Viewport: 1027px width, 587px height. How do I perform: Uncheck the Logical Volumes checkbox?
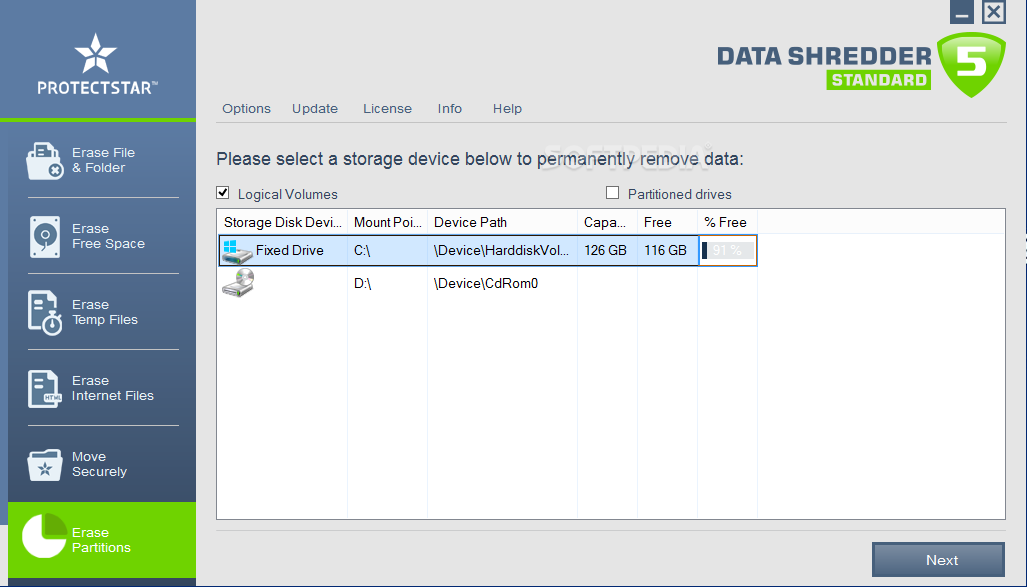click(223, 193)
